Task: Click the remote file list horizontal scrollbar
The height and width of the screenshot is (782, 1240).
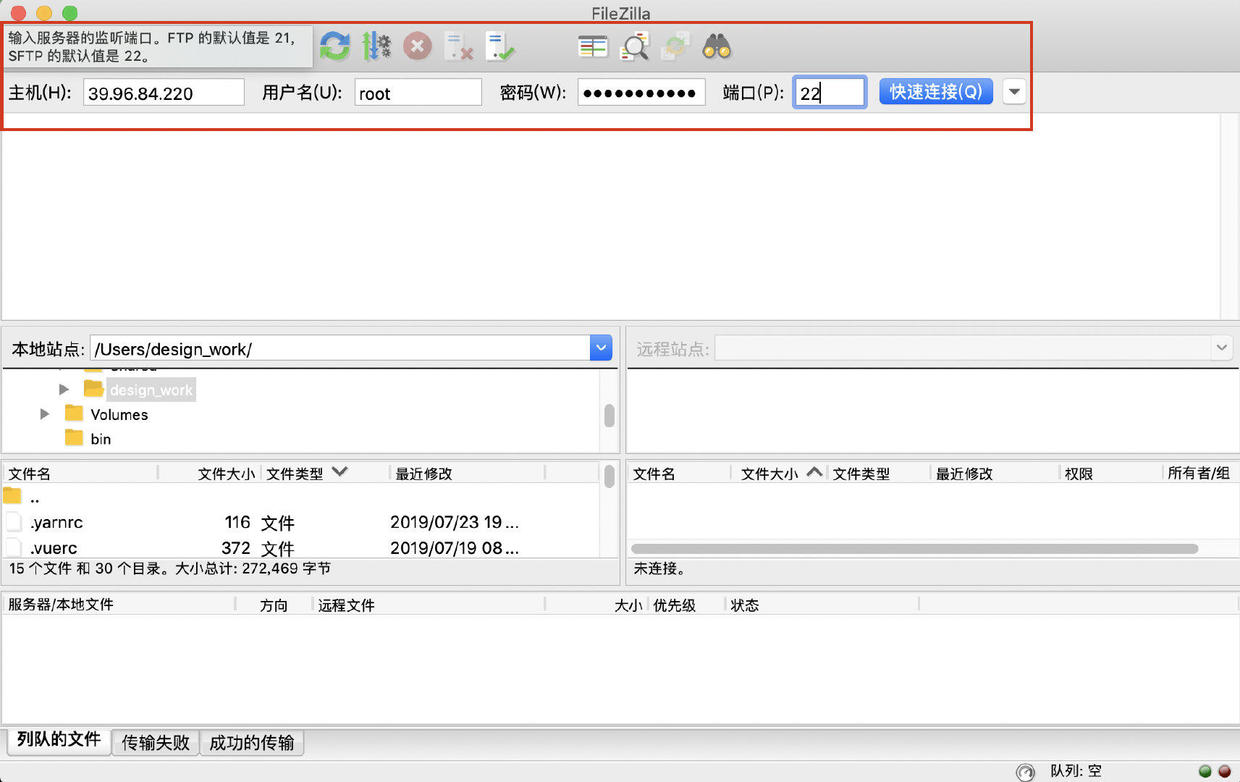Action: (915, 548)
